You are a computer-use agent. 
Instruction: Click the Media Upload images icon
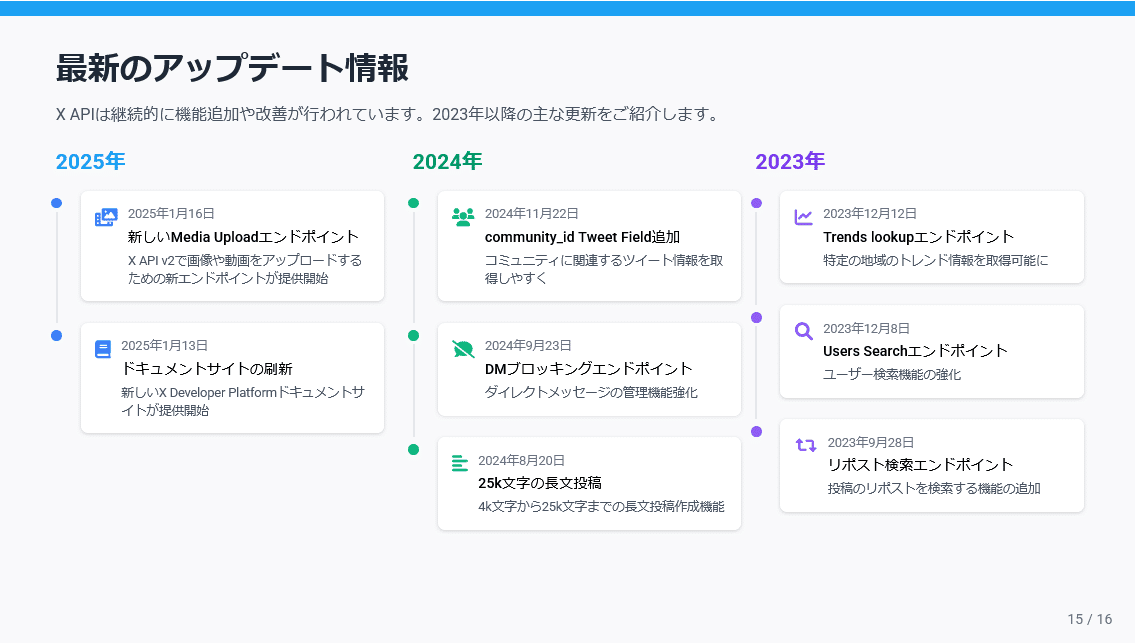click(106, 217)
